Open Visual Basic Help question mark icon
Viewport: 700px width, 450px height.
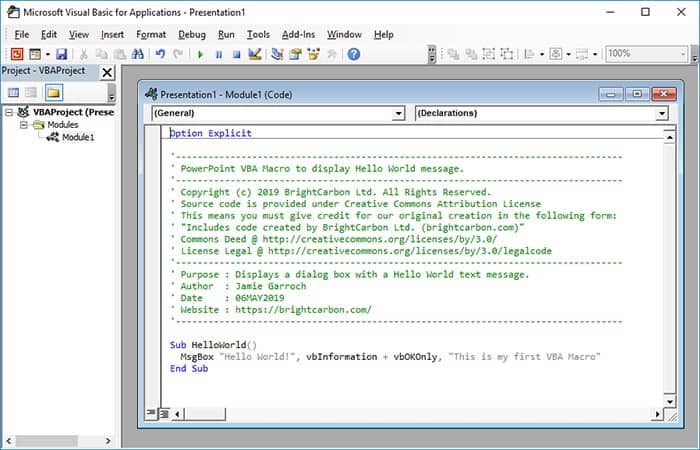coord(354,54)
